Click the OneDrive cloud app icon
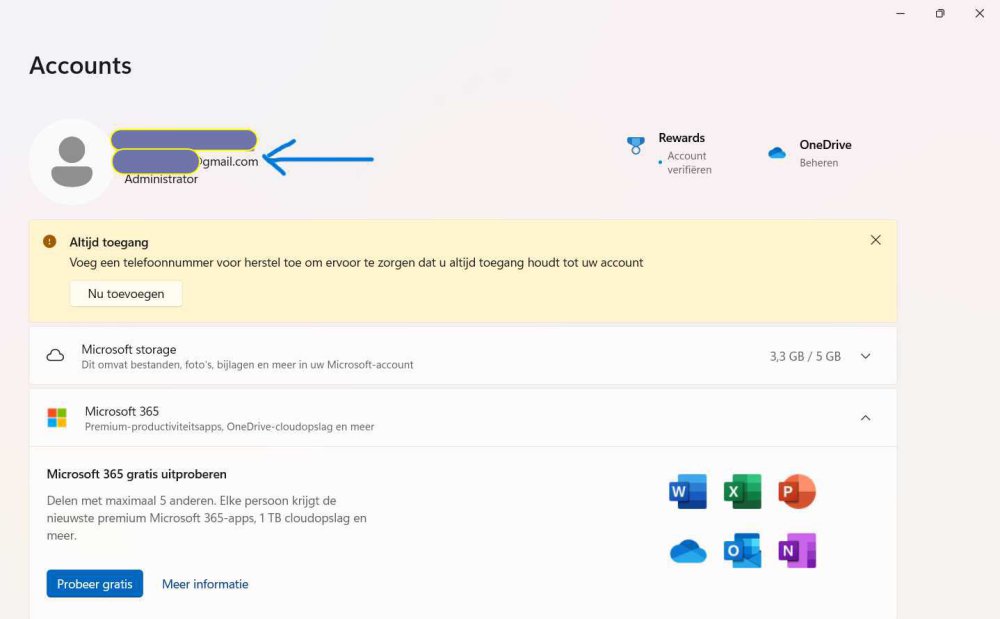This screenshot has height=619, width=1000. (688, 551)
